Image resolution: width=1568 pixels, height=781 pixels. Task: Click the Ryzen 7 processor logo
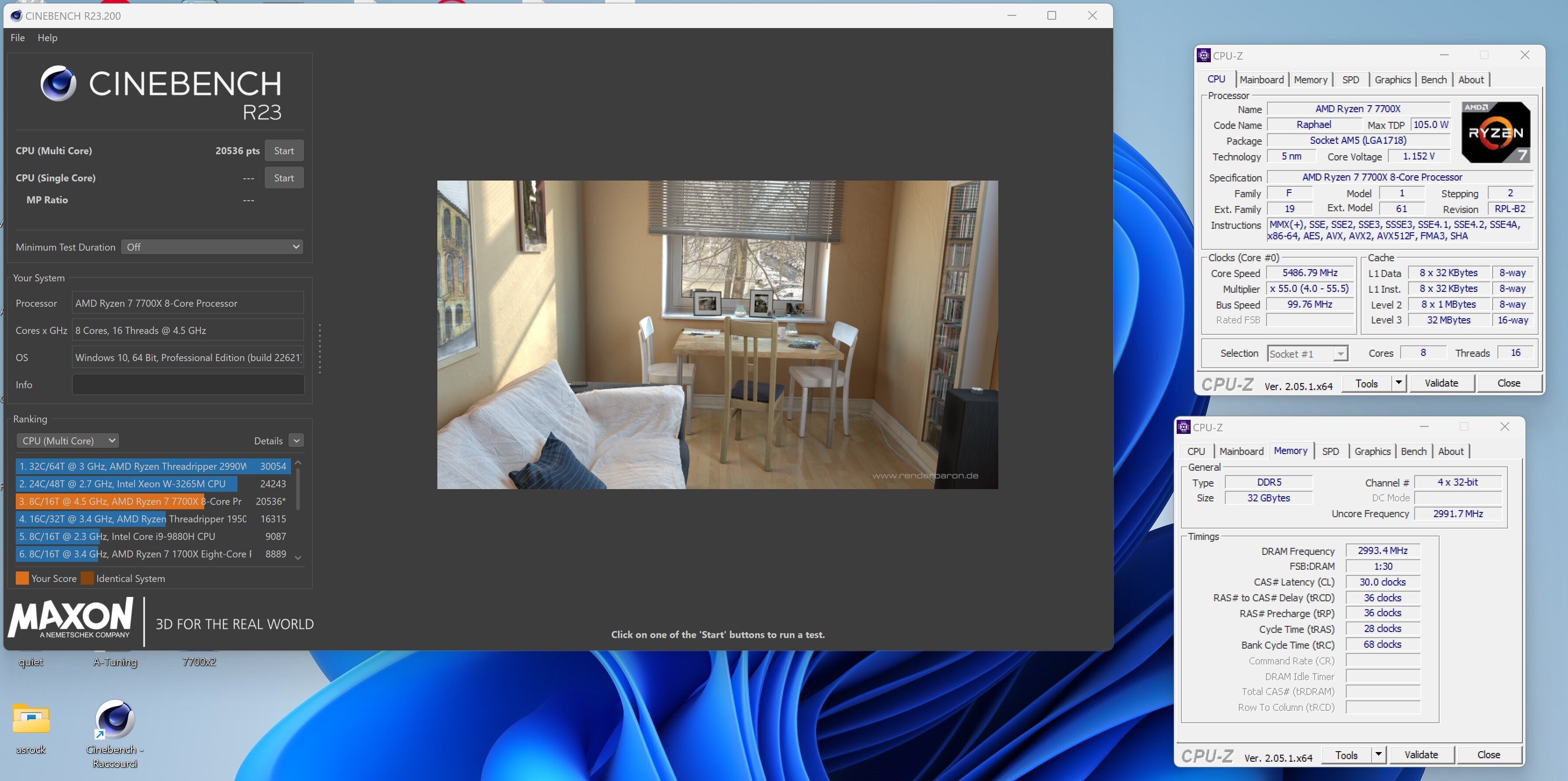pyautogui.click(x=1496, y=133)
